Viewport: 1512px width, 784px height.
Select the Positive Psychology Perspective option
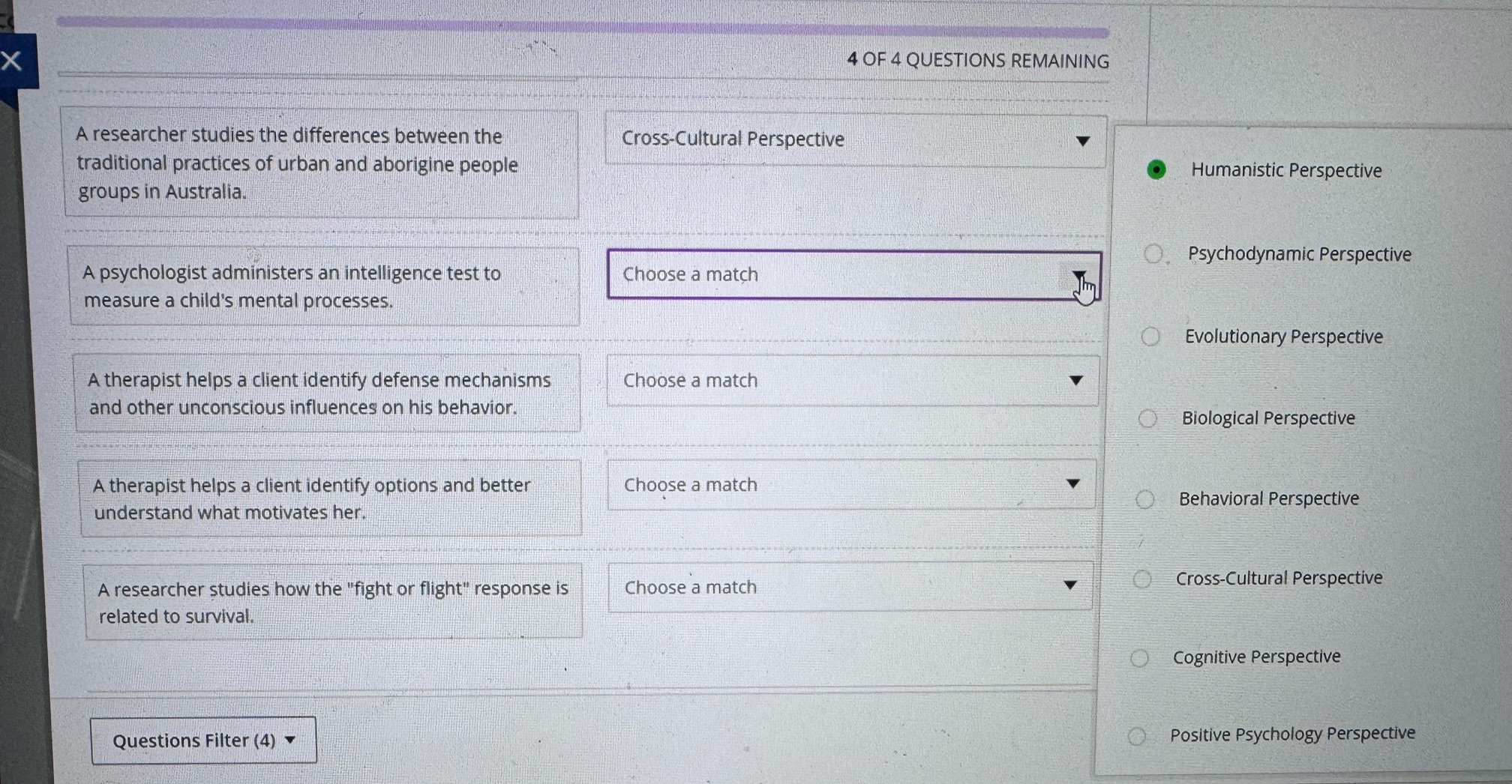1137,735
